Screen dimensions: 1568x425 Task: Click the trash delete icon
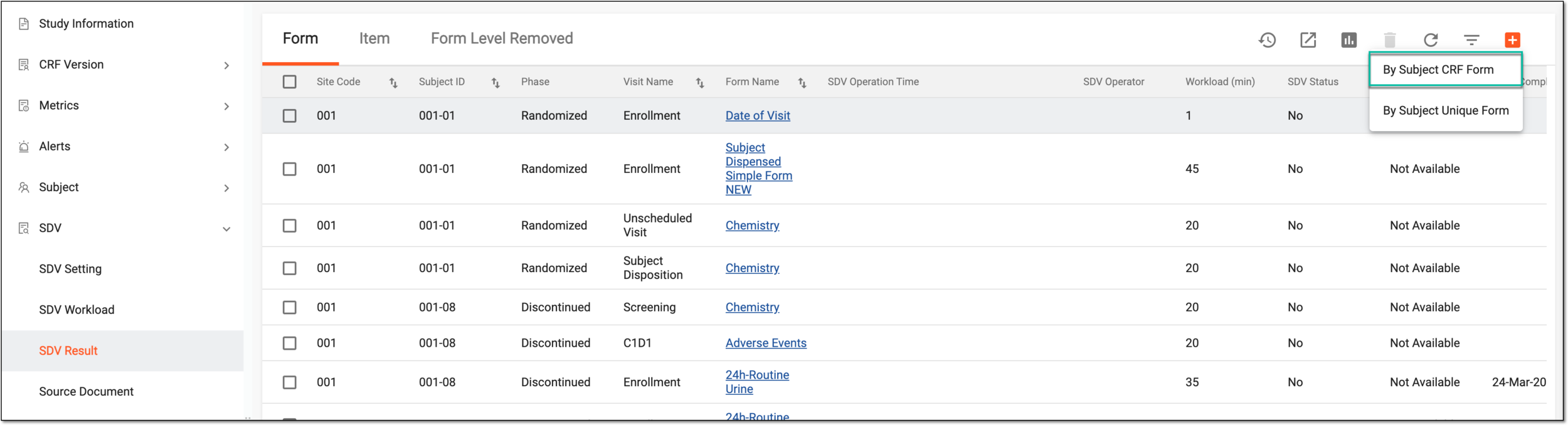point(1390,40)
